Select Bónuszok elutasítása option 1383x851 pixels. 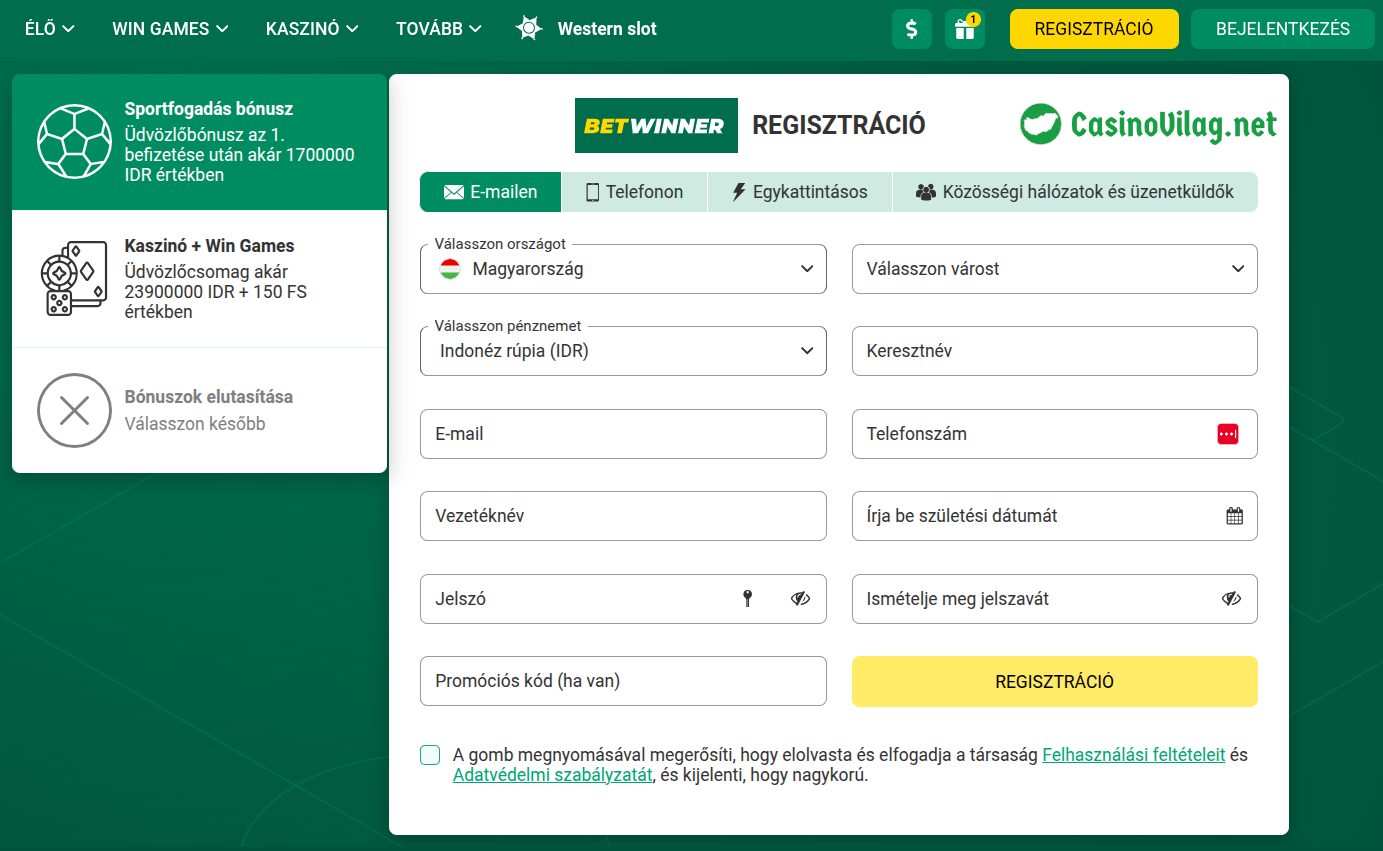199,410
